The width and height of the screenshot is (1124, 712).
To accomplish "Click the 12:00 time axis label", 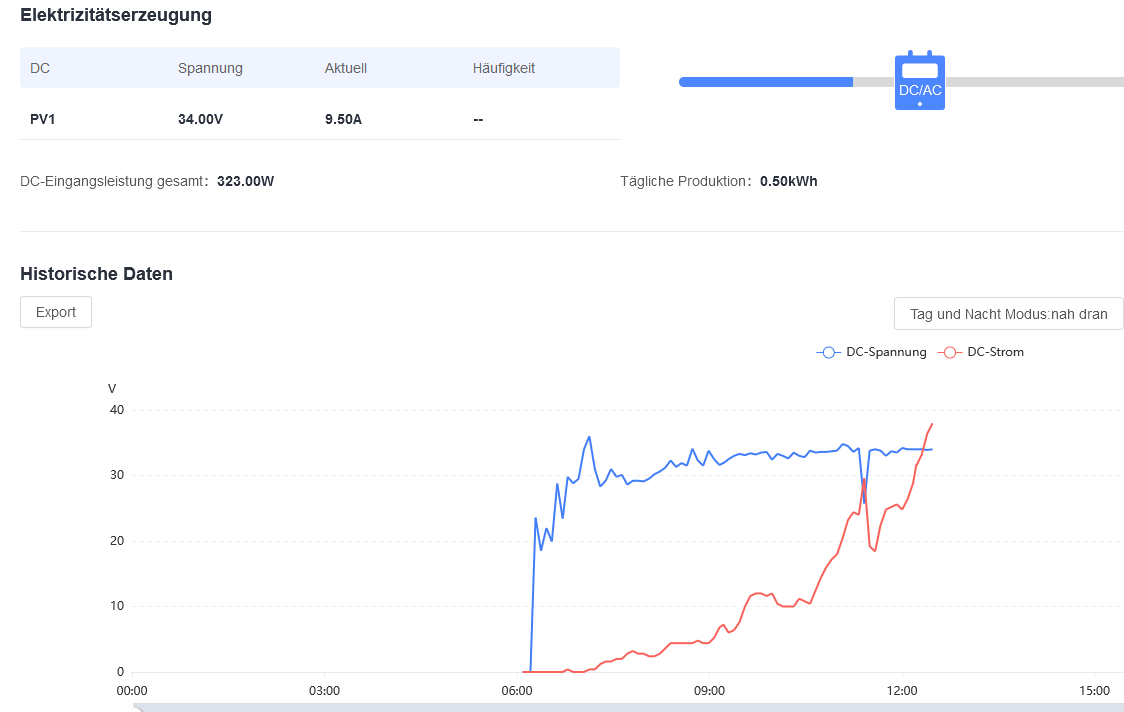I will tap(902, 690).
